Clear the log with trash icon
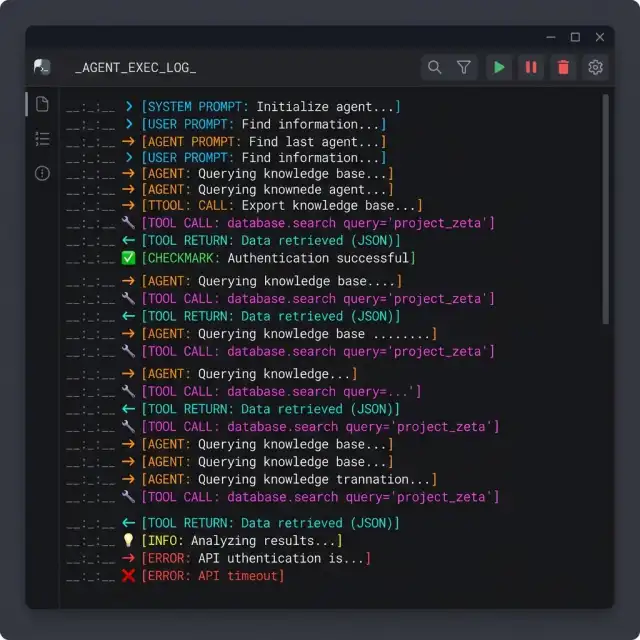640x640 pixels. 563,67
